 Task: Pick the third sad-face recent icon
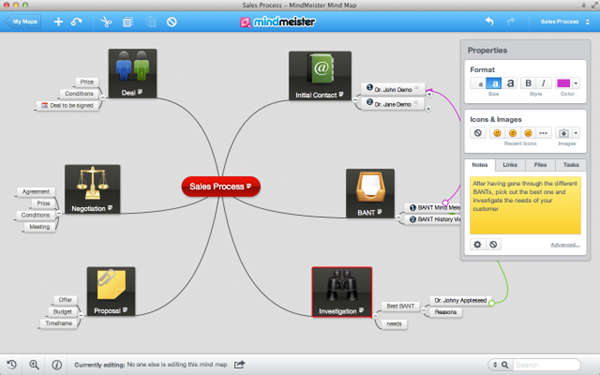click(x=528, y=133)
